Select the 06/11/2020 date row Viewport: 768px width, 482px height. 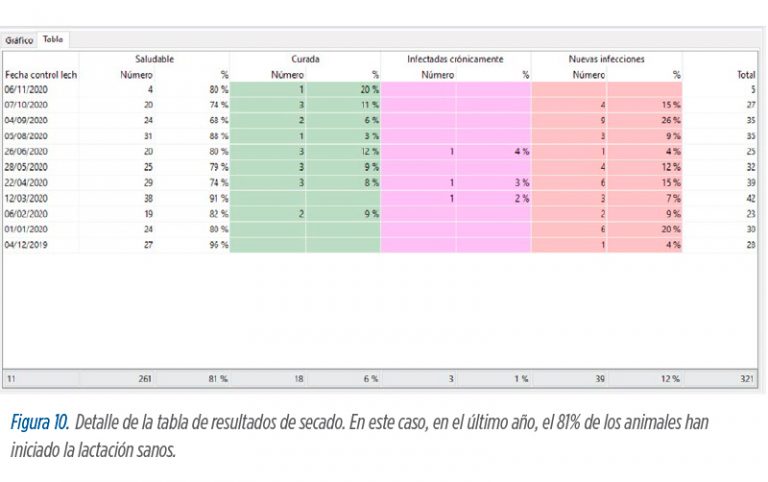[380, 90]
